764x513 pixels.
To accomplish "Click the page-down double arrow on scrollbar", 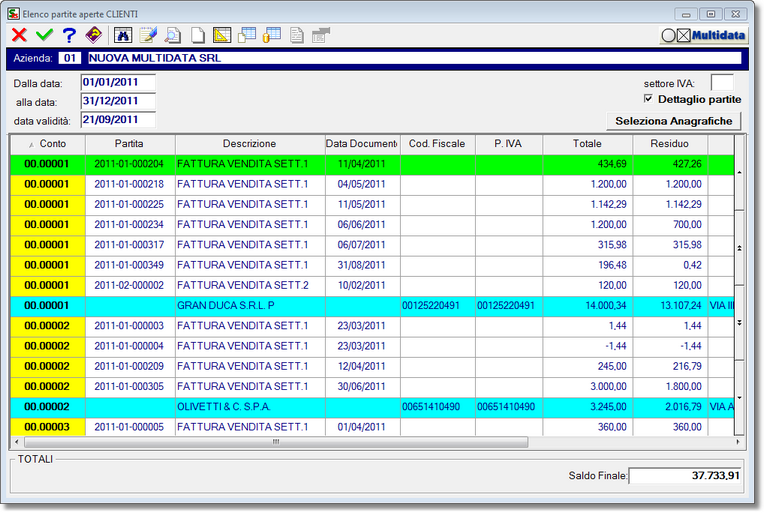I will (739, 323).
